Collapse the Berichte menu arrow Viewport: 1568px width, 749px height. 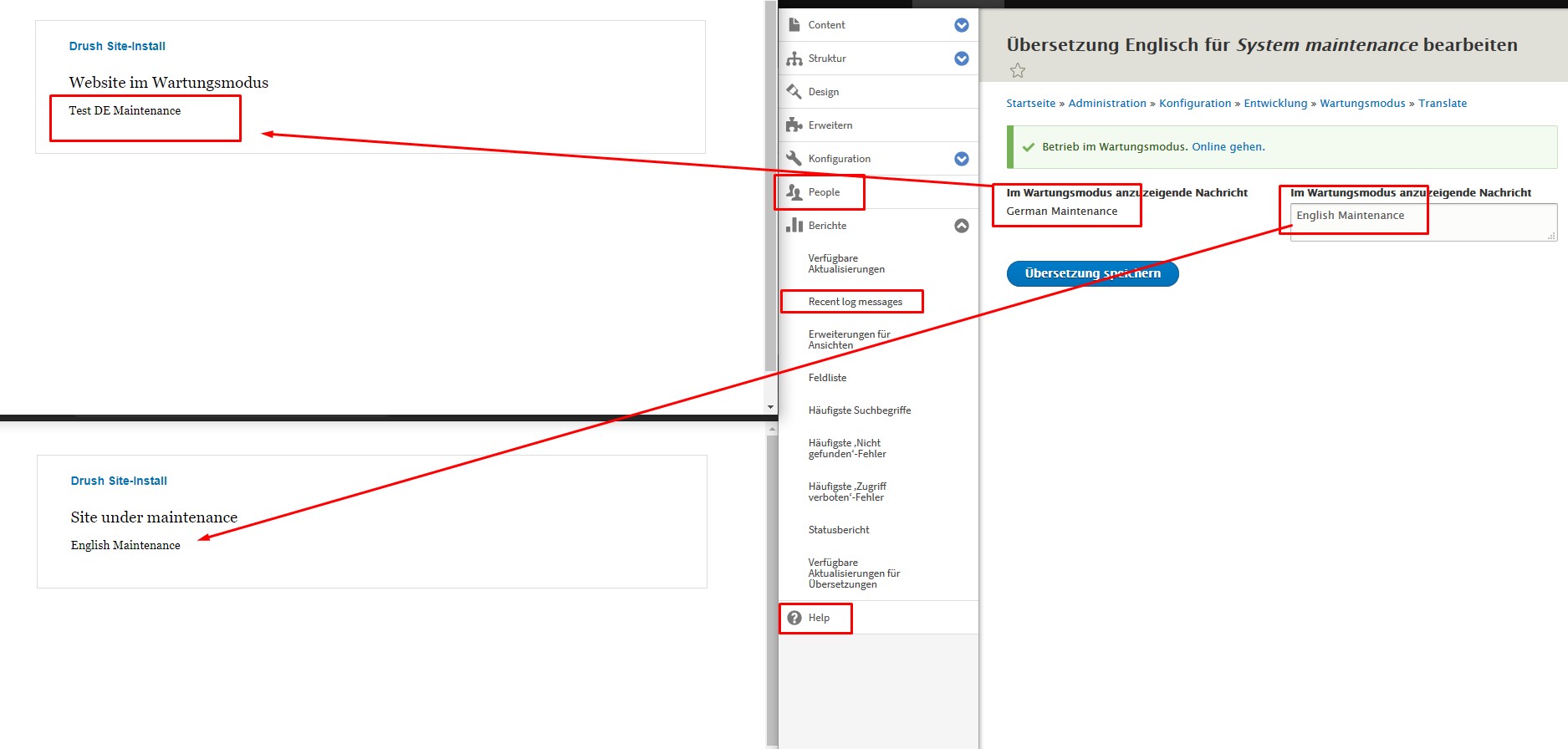[x=962, y=226]
